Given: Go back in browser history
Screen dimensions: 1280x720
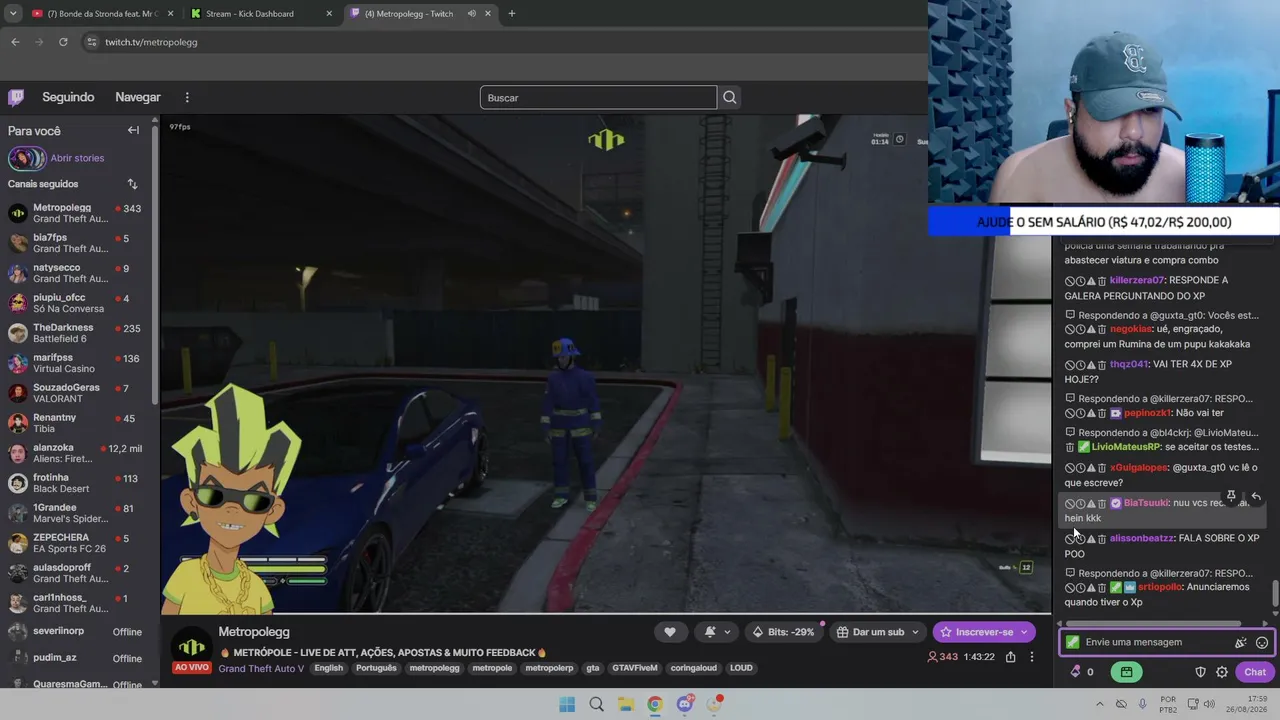Looking at the screenshot, I should (x=15, y=42).
